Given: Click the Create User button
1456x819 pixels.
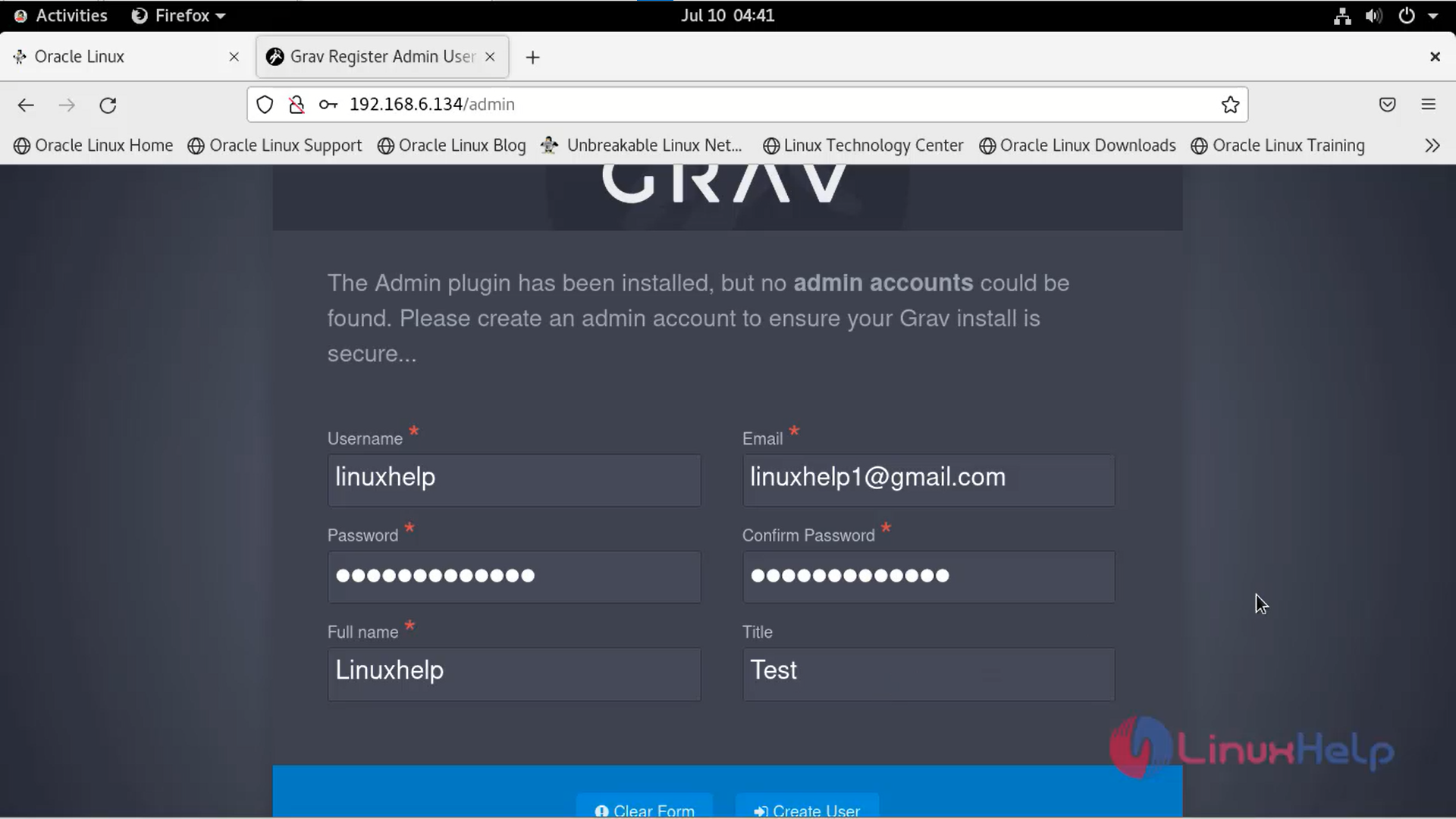Looking at the screenshot, I should point(807,807).
